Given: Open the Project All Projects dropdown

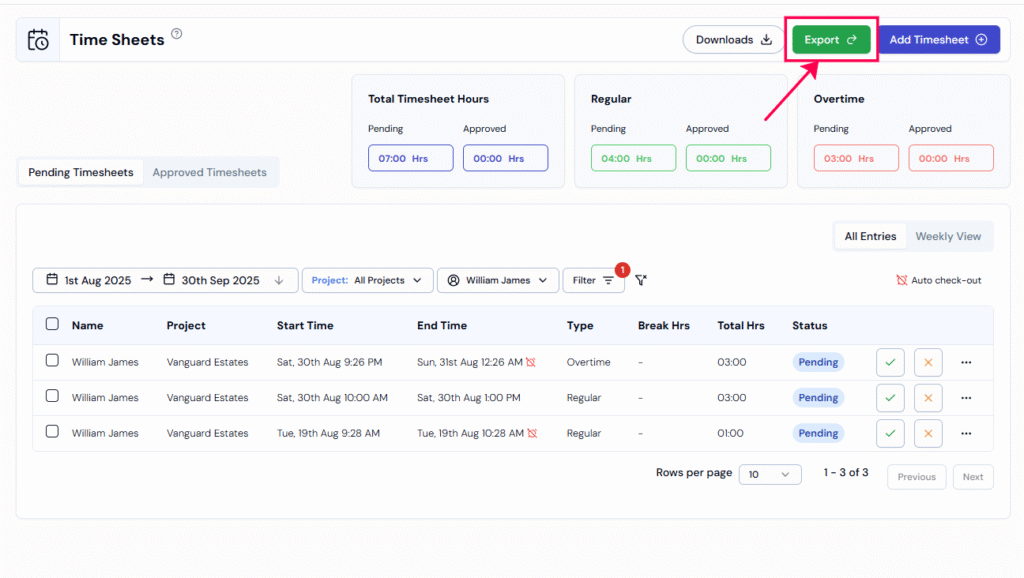Looking at the screenshot, I should (x=367, y=281).
